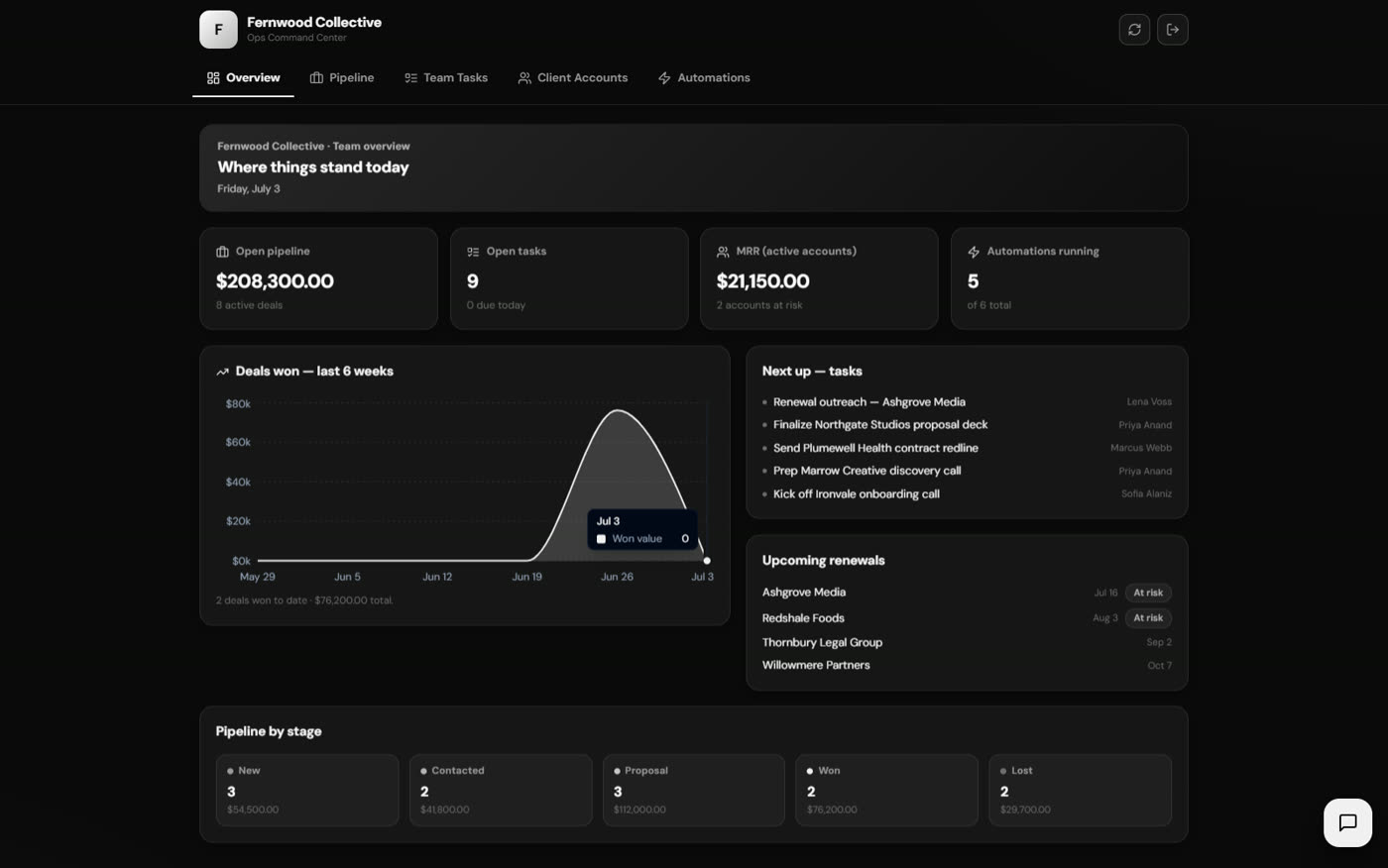Click assignee Sofia Alaniz in tasks list
1388x868 pixels.
[x=1146, y=493]
